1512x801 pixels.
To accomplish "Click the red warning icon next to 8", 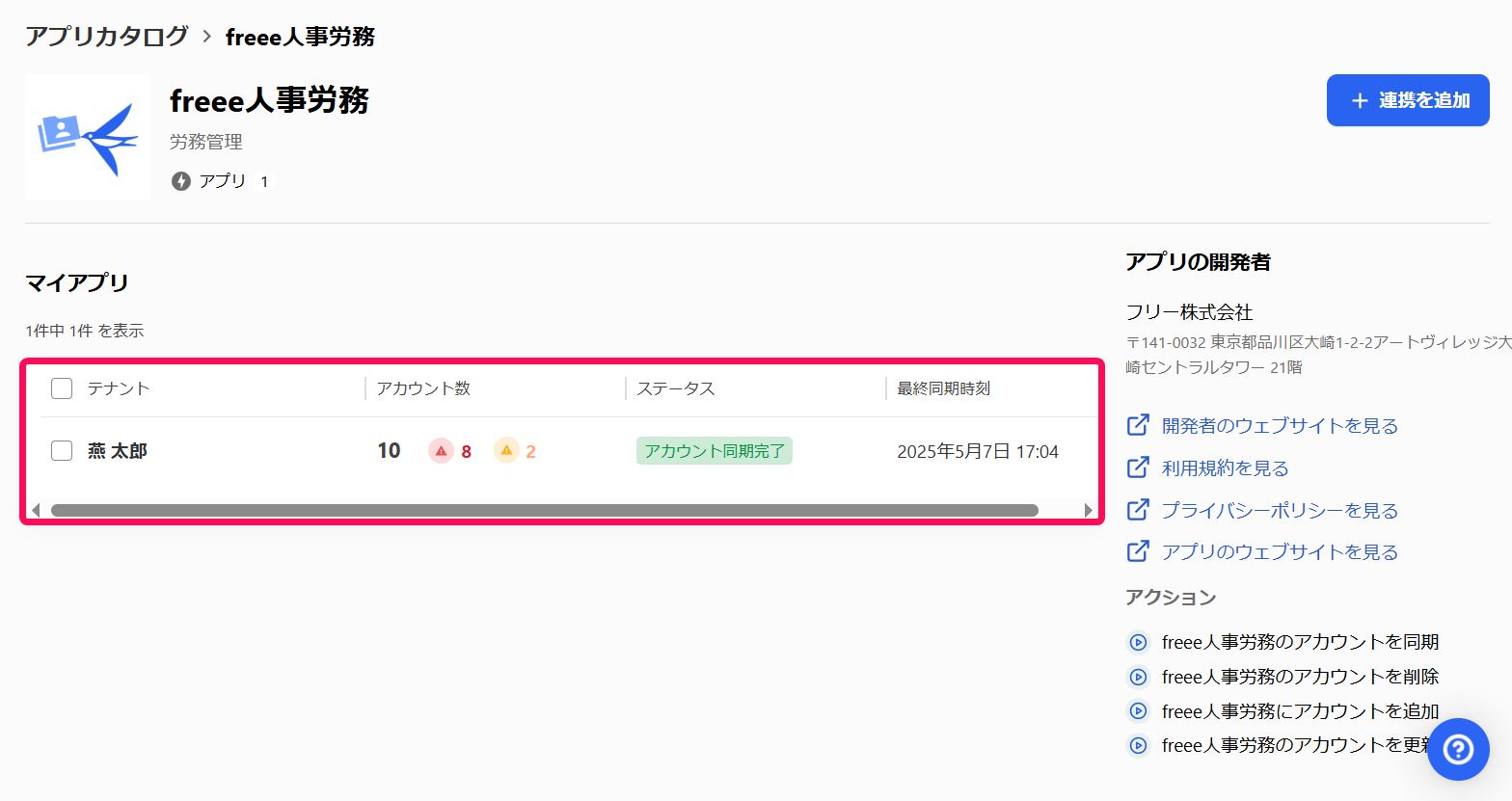I will click(441, 450).
